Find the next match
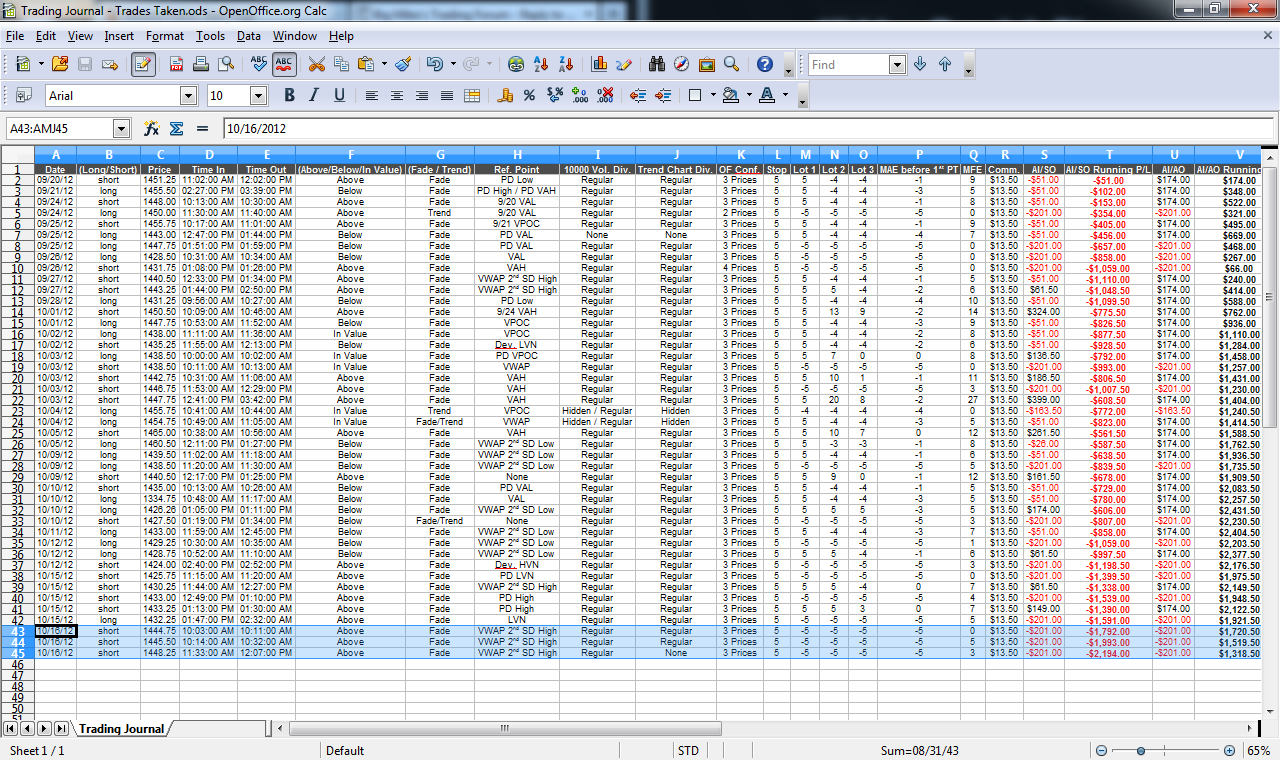Viewport: 1280px width, 760px height. [920, 65]
